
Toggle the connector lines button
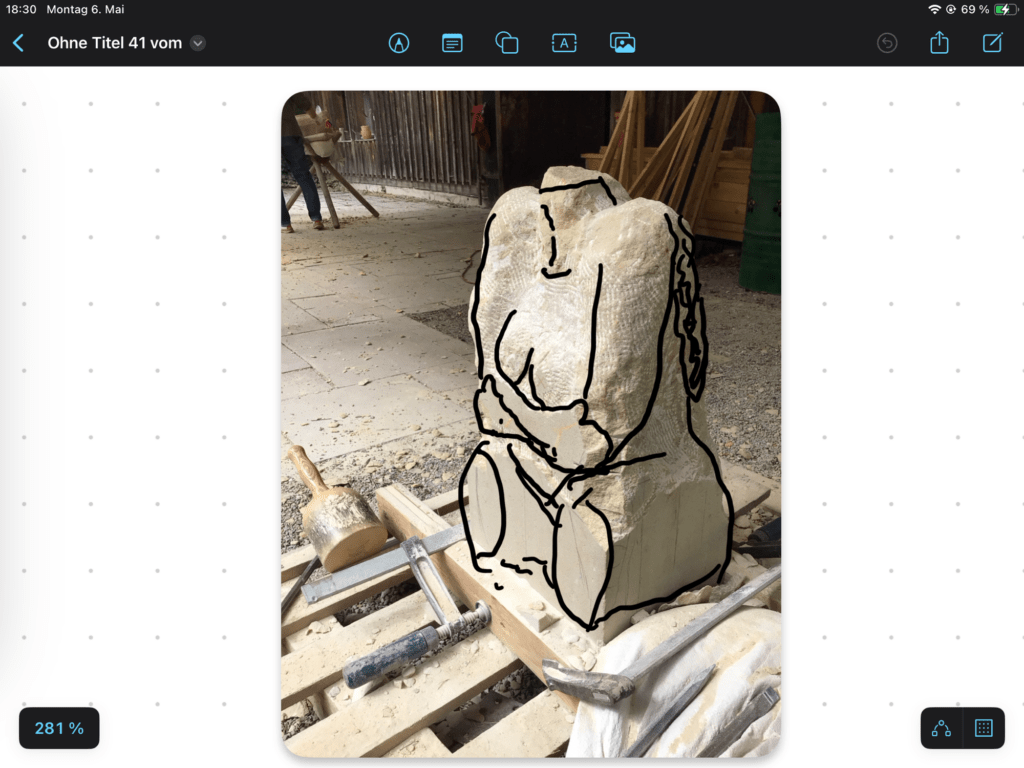tap(941, 728)
